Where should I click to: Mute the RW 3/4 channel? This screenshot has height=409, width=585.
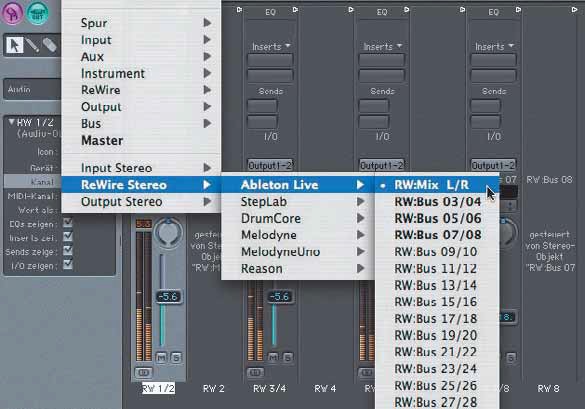click(x=273, y=358)
